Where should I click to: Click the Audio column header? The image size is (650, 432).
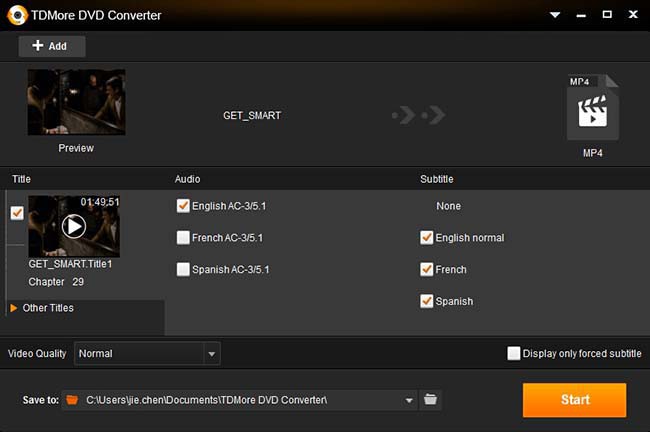point(187,179)
